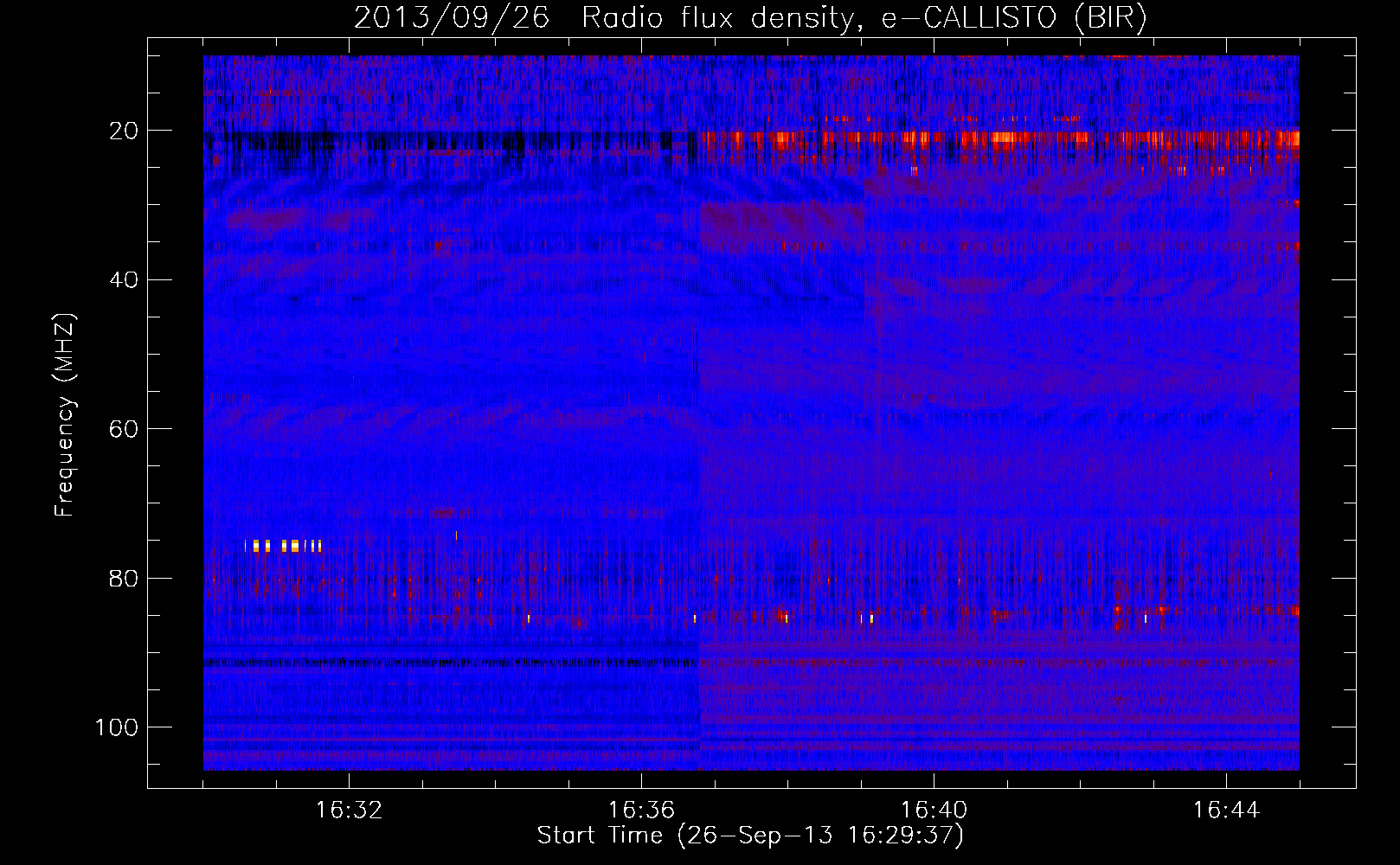Image resolution: width=1400 pixels, height=865 pixels.
Task: Click the 'Start Time (26-Sep-13 16:29:37)' label
Action: pyautogui.click(x=750, y=836)
